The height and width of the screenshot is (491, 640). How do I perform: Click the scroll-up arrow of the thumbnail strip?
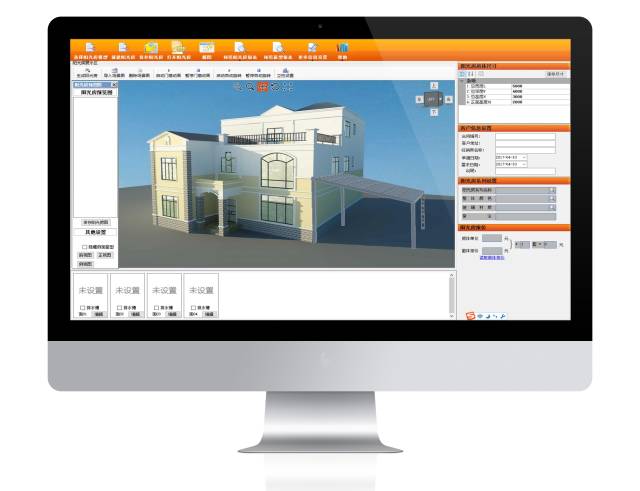tap(451, 275)
